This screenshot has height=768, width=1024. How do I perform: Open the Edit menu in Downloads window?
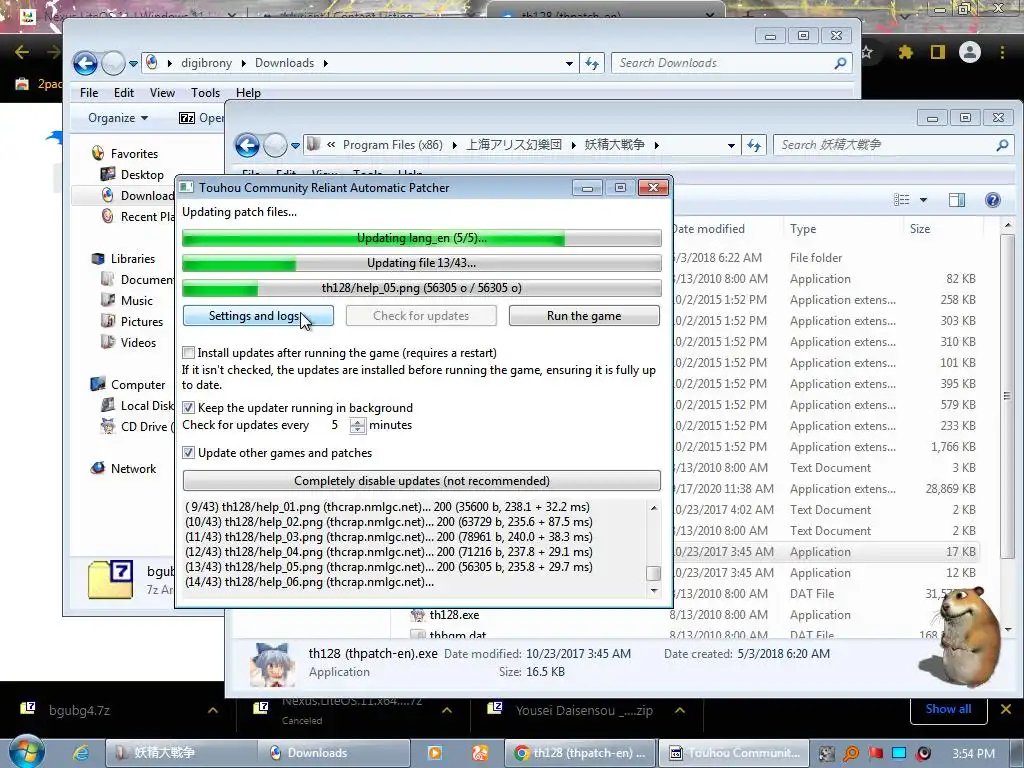click(123, 93)
